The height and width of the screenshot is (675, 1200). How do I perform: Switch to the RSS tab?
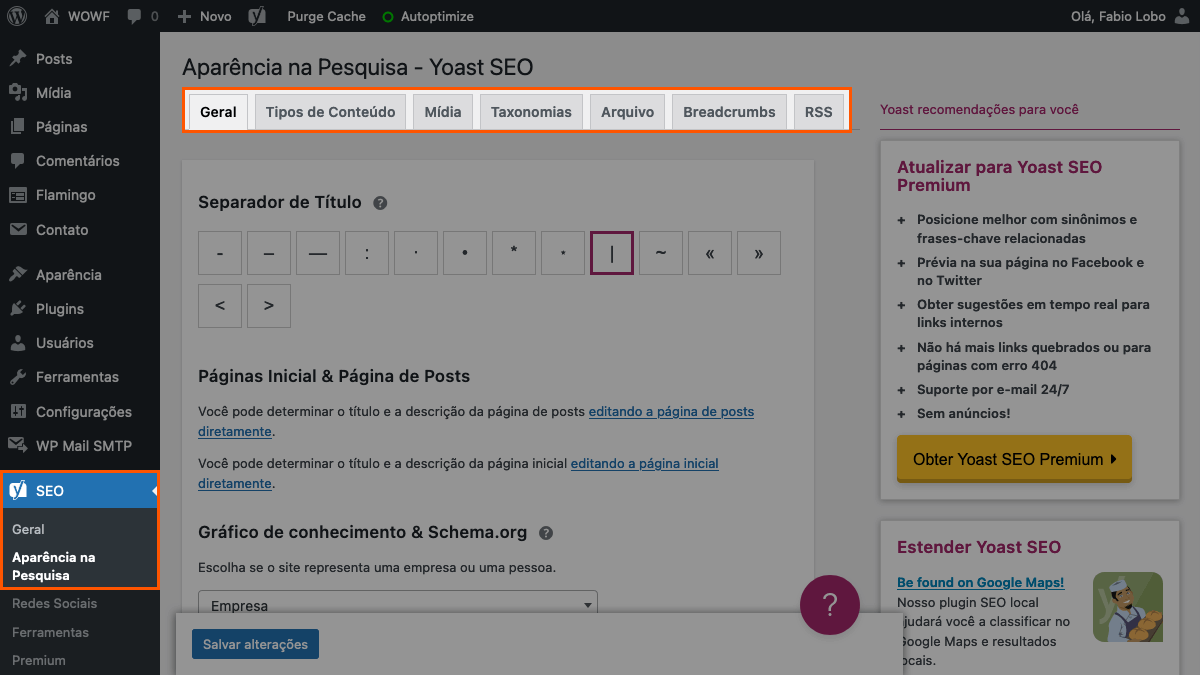pos(818,112)
